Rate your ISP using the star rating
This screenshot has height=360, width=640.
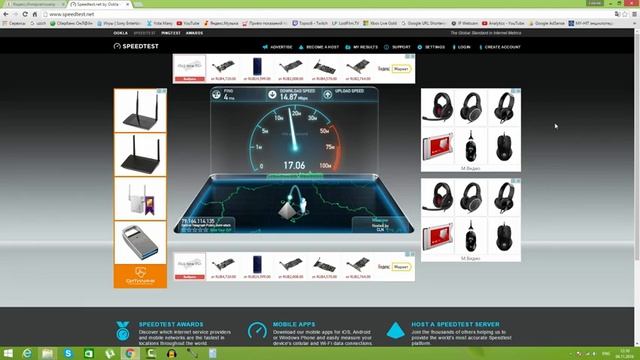(195, 230)
